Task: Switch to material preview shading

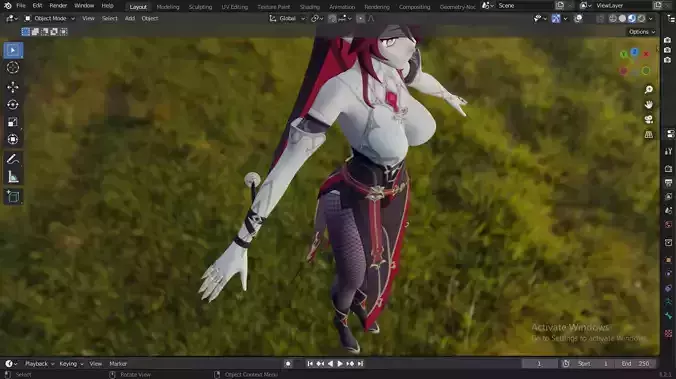Action: click(x=632, y=19)
